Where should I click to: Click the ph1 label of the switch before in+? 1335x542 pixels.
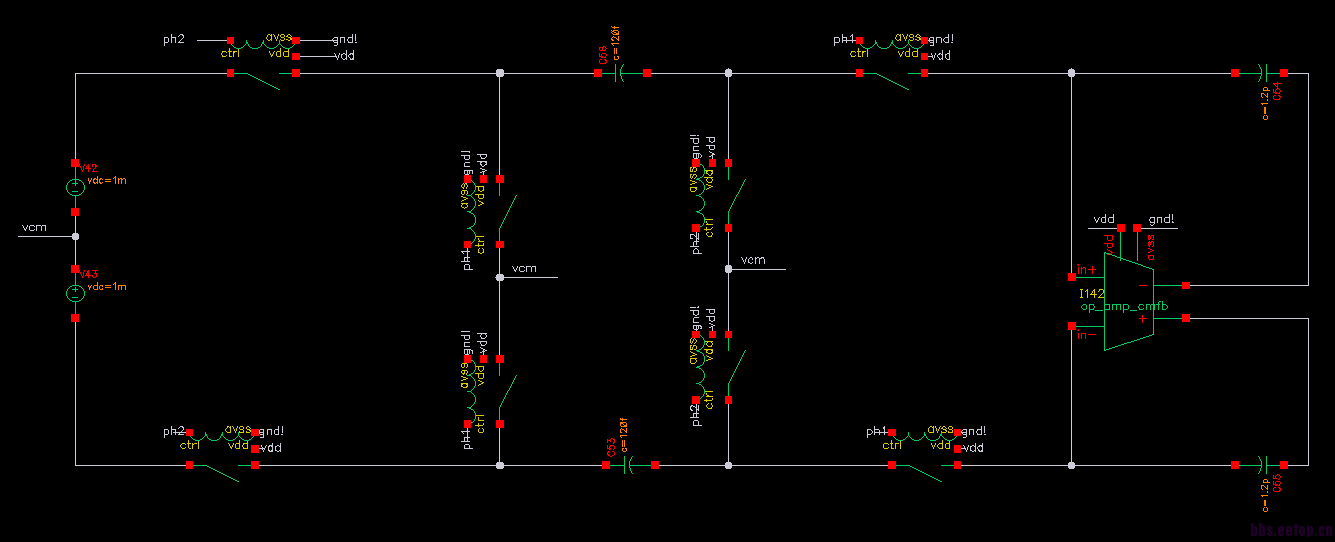[x=844, y=39]
